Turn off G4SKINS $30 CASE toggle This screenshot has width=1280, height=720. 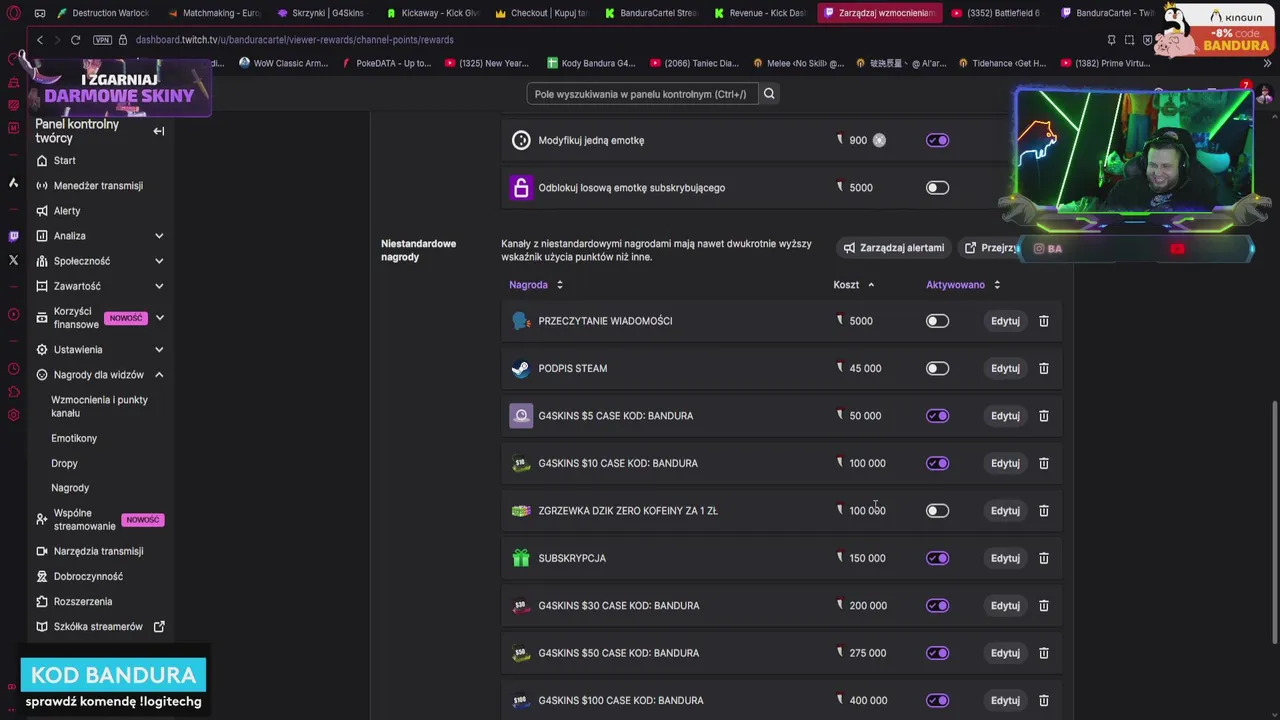(x=937, y=606)
